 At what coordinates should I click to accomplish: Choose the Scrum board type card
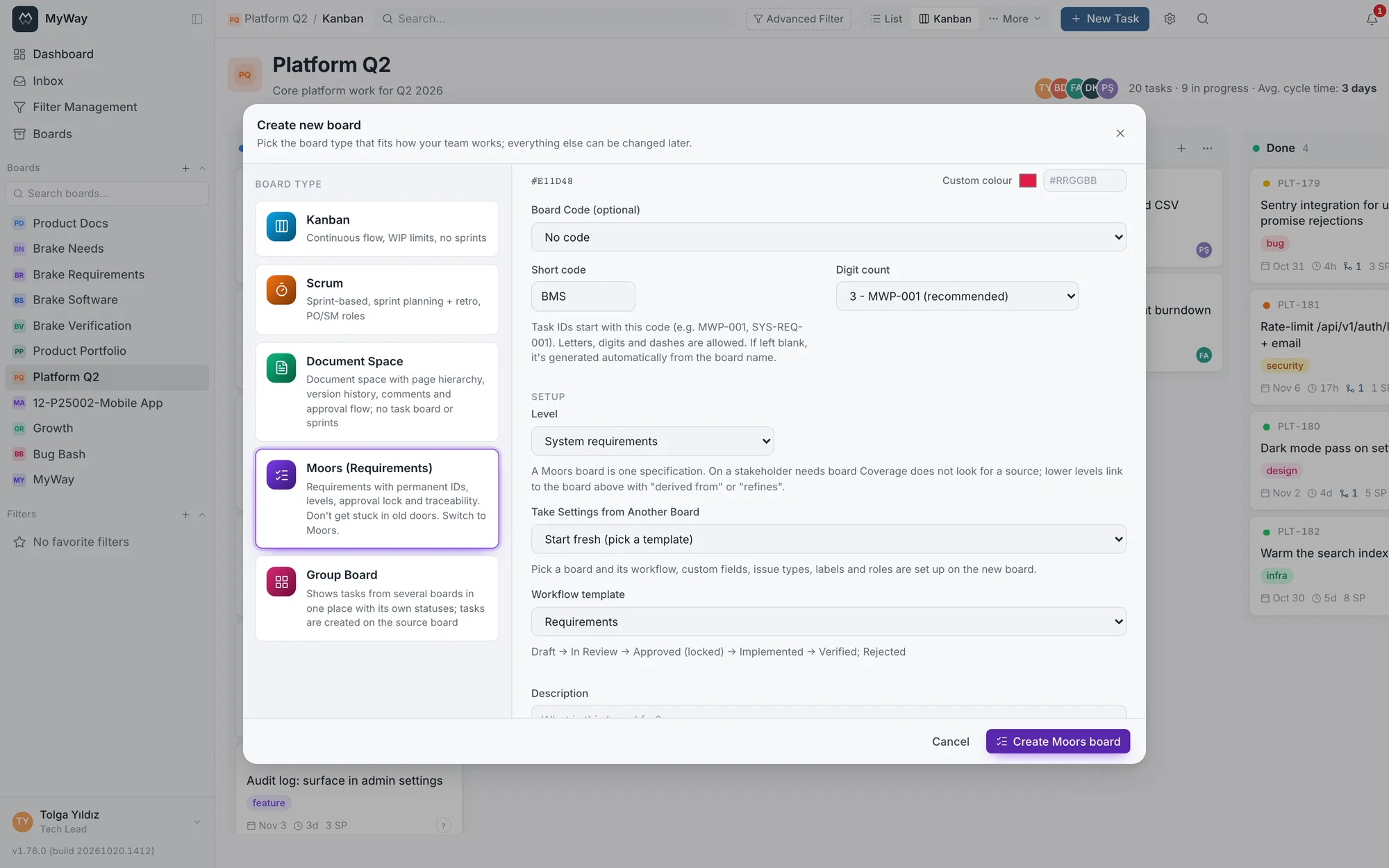click(x=377, y=299)
